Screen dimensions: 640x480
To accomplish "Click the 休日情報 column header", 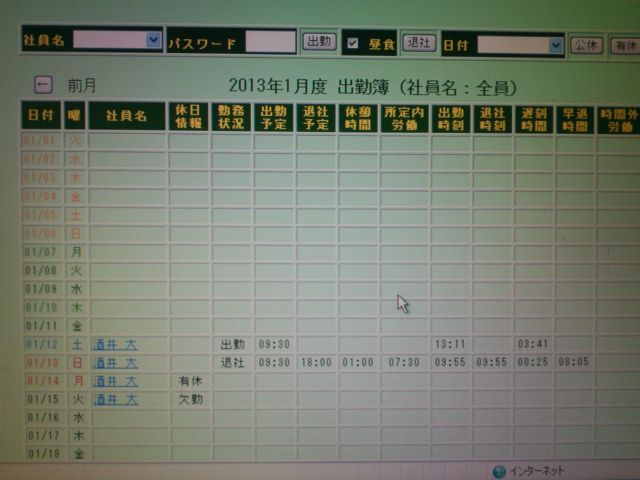I will pos(189,117).
